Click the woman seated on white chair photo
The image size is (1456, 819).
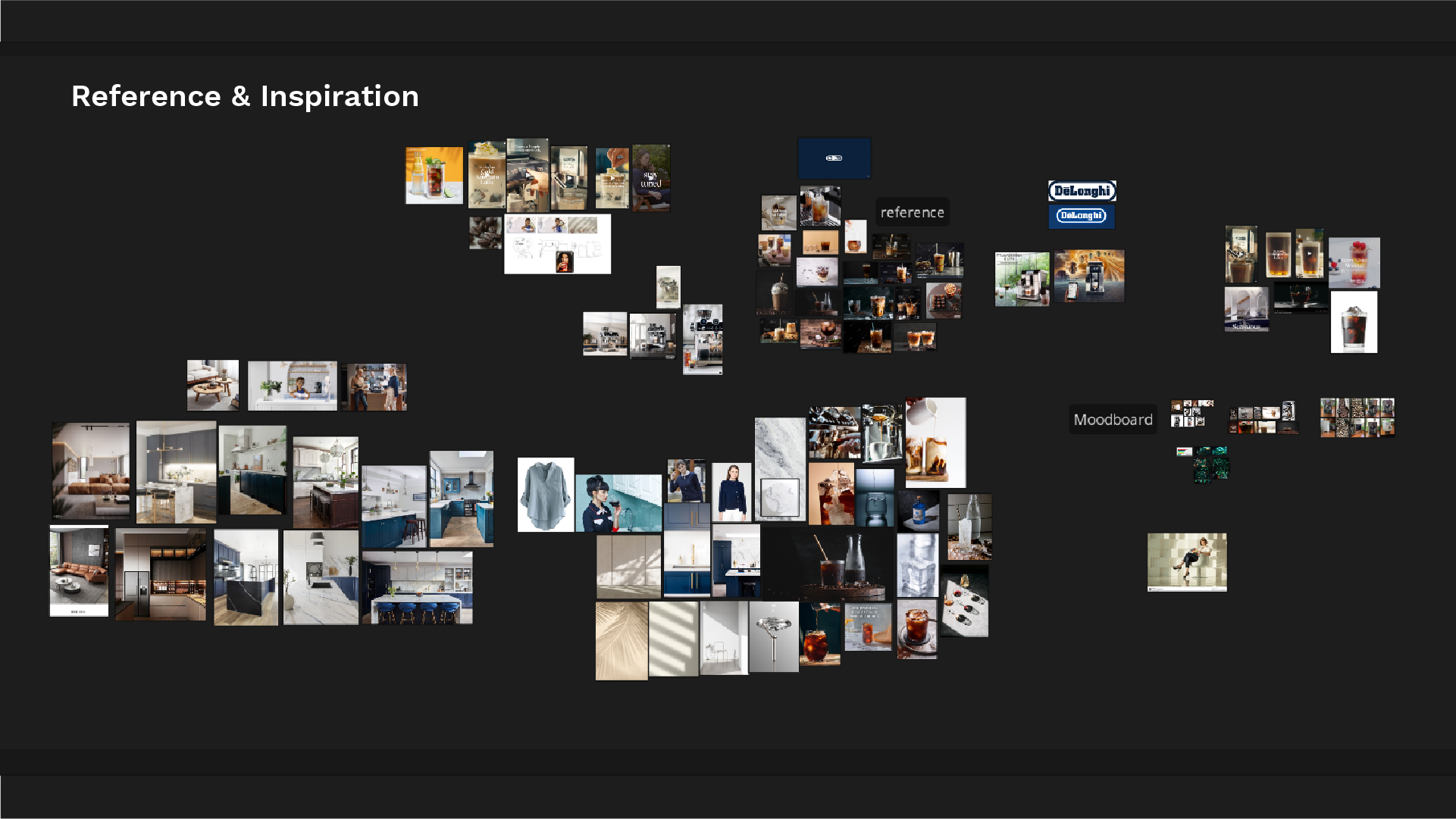(x=1187, y=562)
